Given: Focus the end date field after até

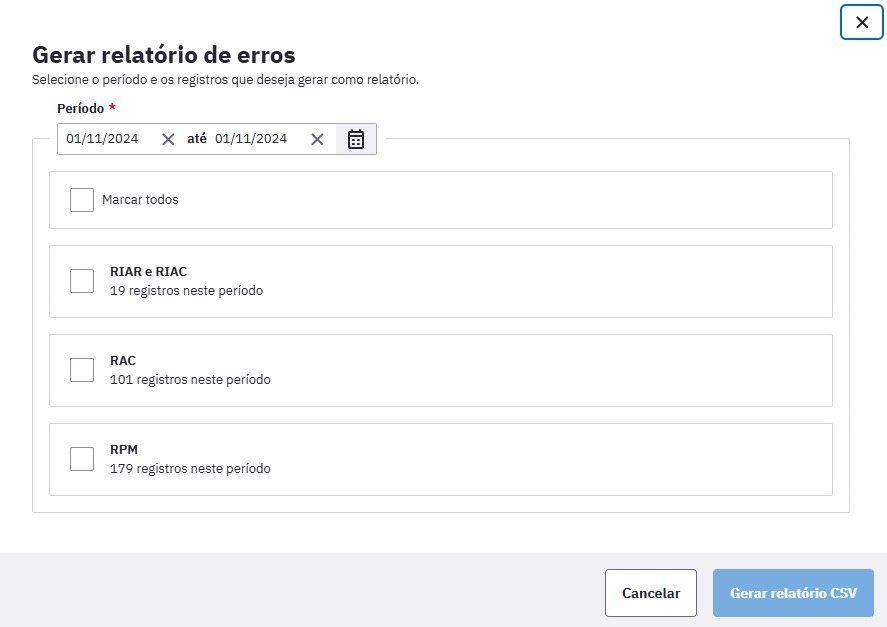Looking at the screenshot, I should pyautogui.click(x=251, y=139).
